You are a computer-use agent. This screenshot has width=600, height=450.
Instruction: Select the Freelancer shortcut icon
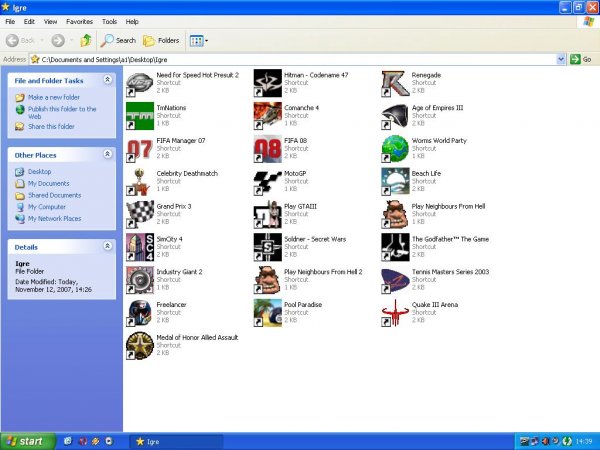point(140,313)
